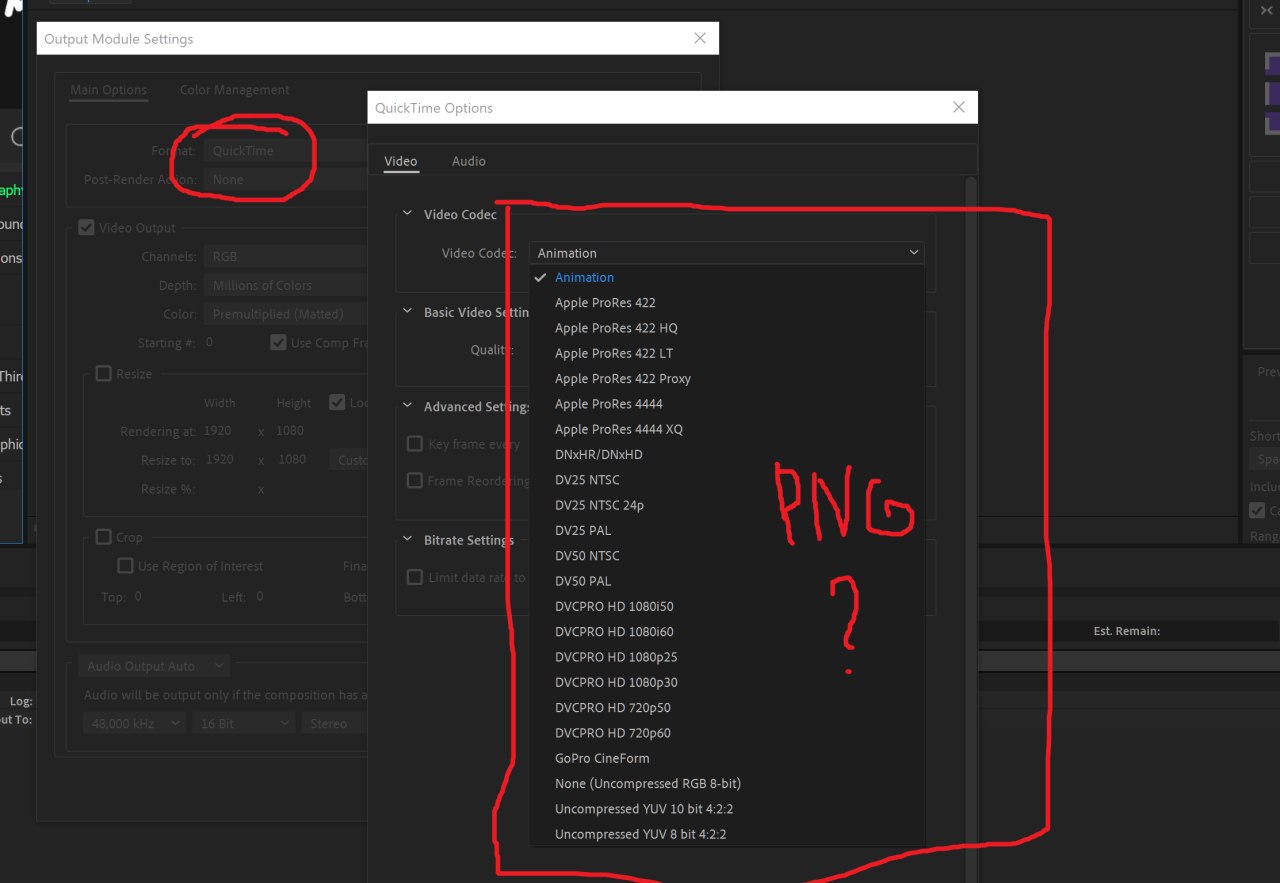The image size is (1280, 883).
Task: Open the Color Management tab
Action: [x=235, y=90]
